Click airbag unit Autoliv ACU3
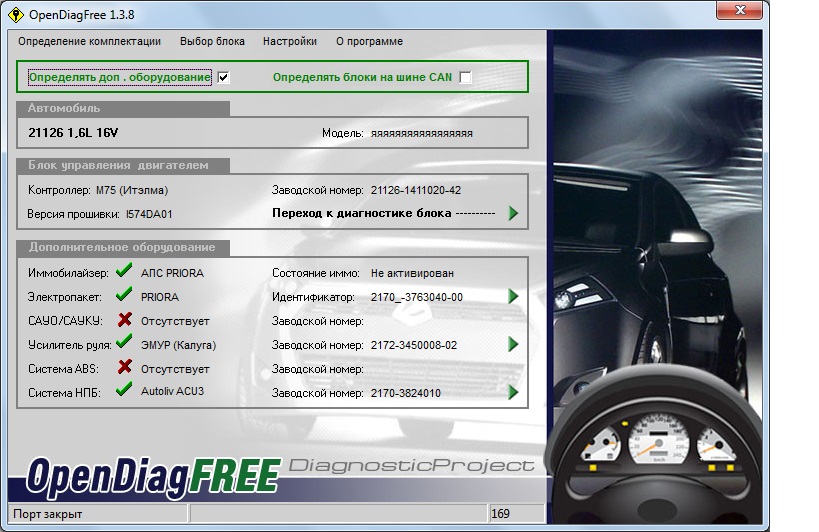This screenshot has width=819, height=532. [x=172, y=391]
